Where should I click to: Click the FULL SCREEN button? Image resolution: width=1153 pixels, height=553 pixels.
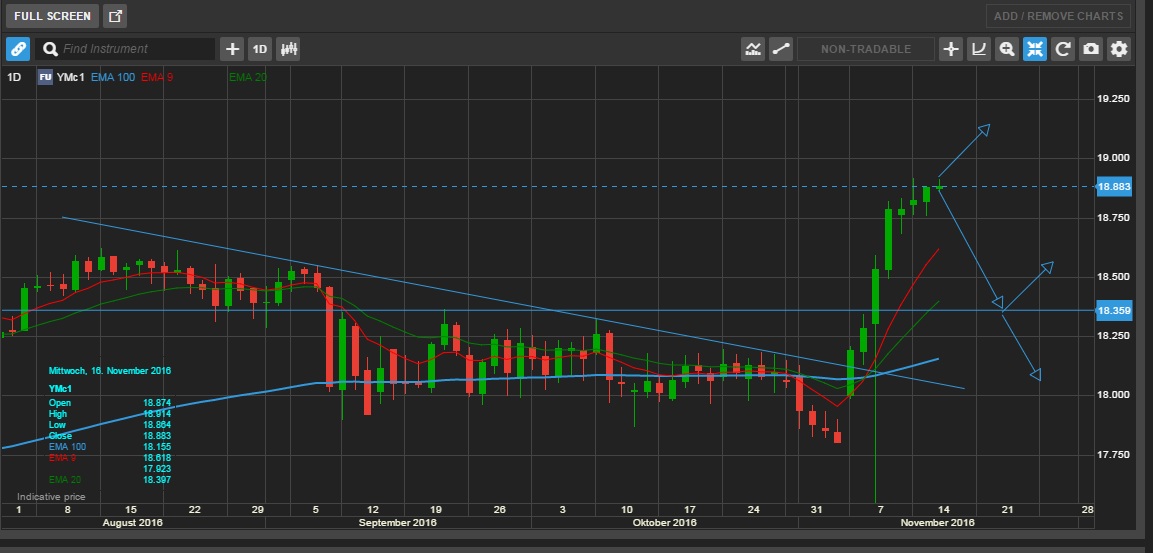(52, 16)
